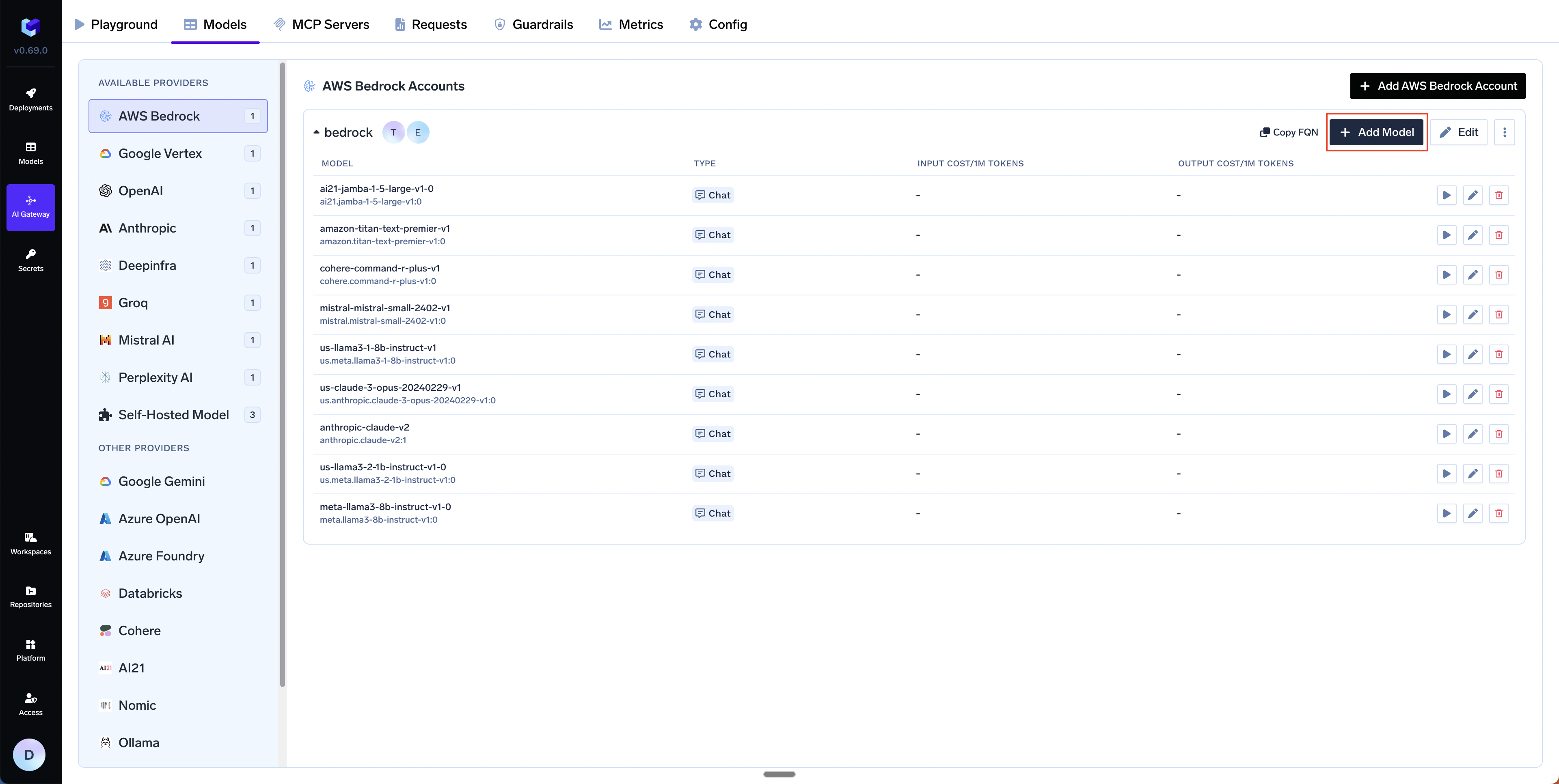Try mistral-mistral-small-2402-v1 with play icon
The height and width of the screenshot is (784, 1559).
point(1447,314)
